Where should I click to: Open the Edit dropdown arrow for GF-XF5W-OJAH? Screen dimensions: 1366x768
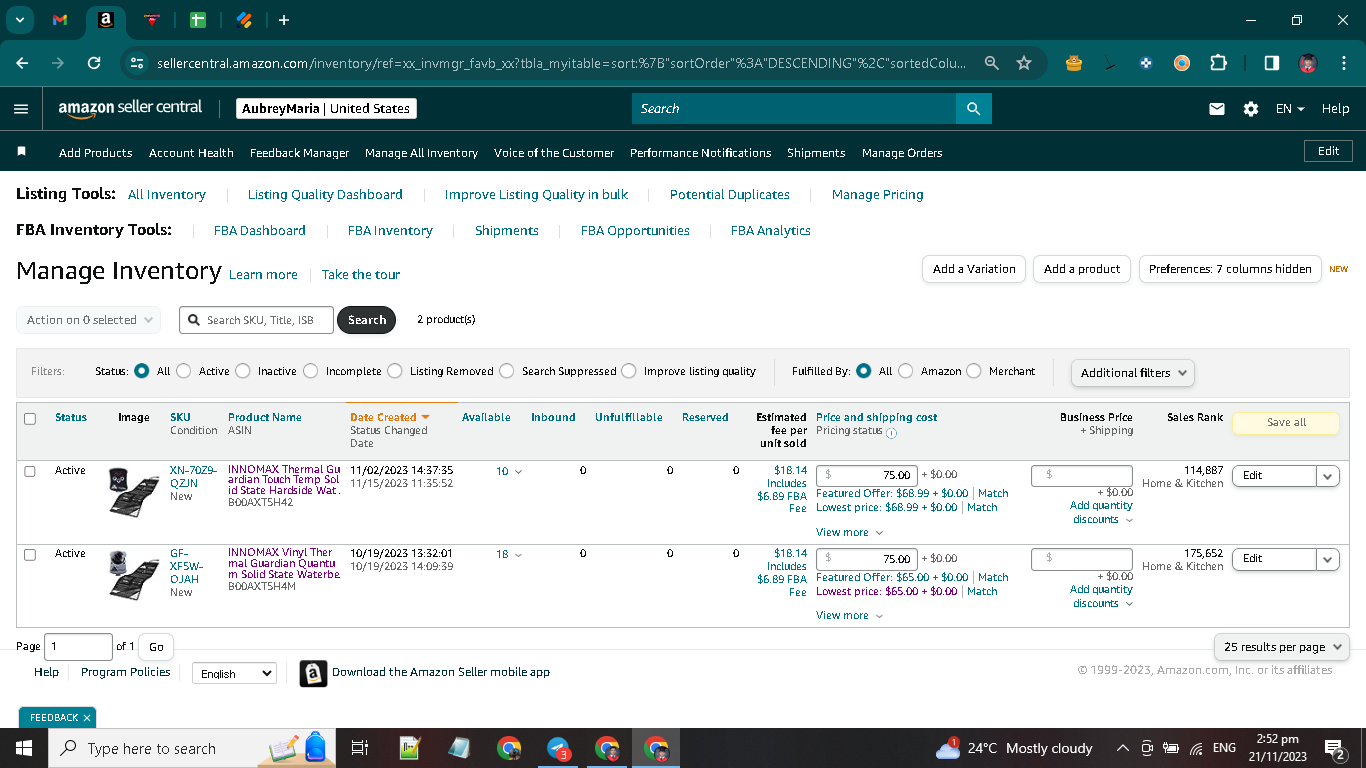[x=1328, y=559]
